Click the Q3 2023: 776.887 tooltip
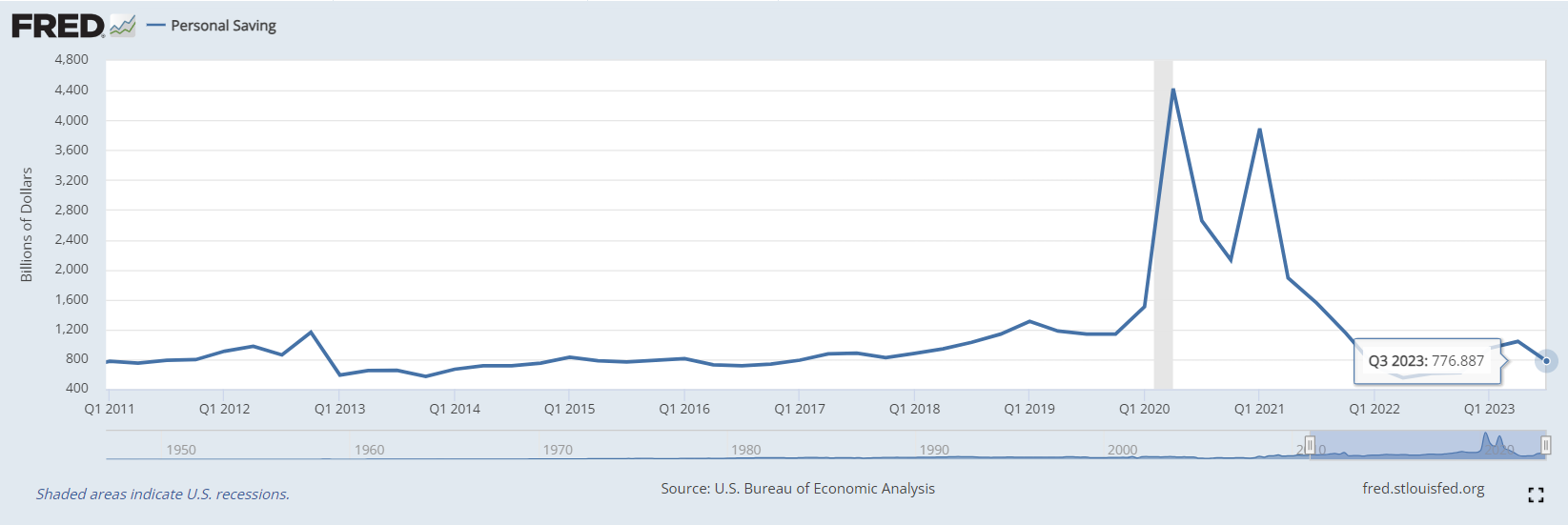This screenshot has width=1568, height=525. (x=1426, y=361)
